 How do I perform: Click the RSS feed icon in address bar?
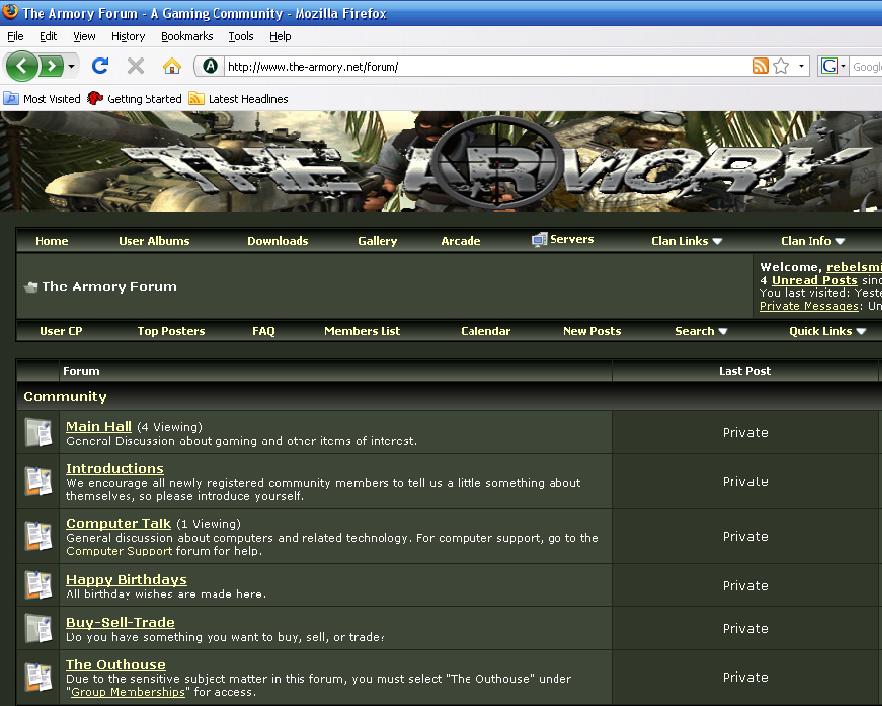(761, 66)
